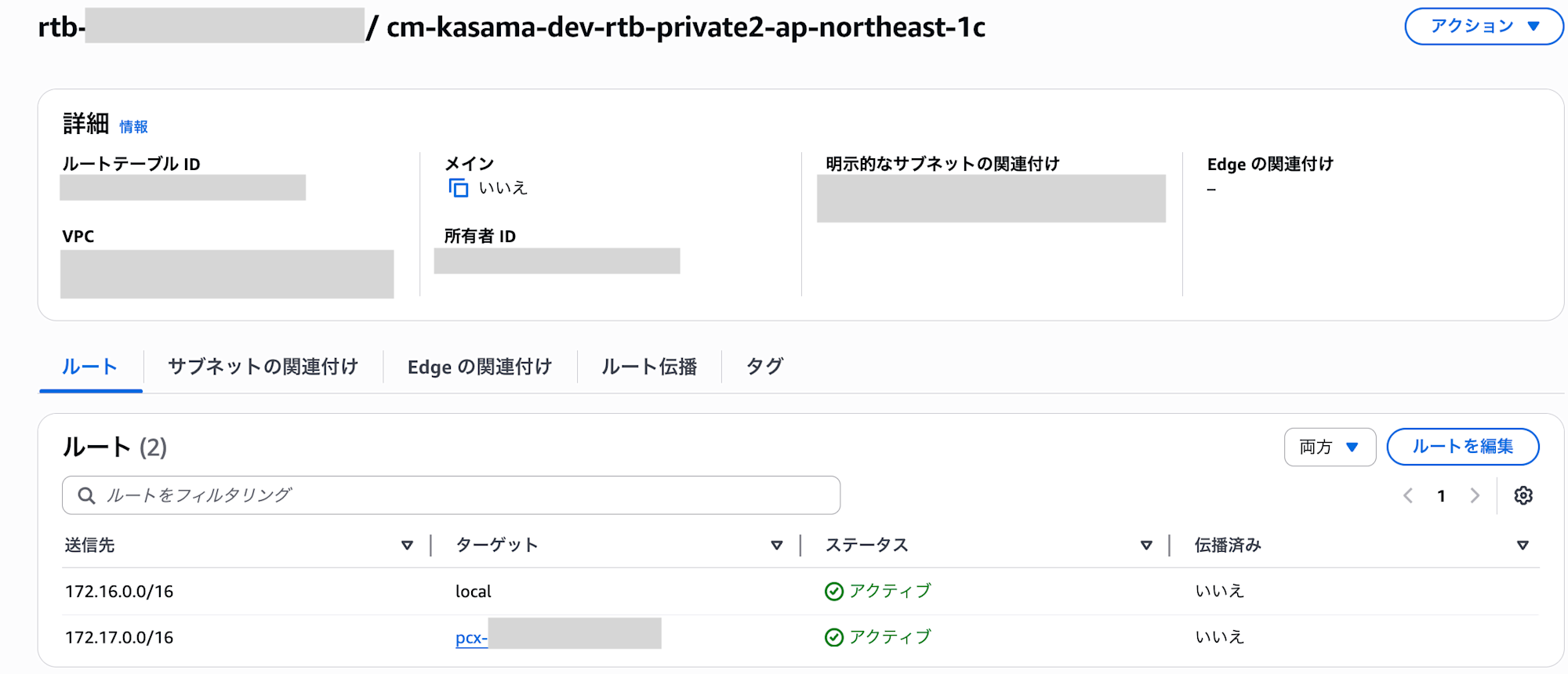Click 伝播済み いいえ in 172.16.0.0/16 row
Screen dimensions: 1568x674
click(1219, 591)
